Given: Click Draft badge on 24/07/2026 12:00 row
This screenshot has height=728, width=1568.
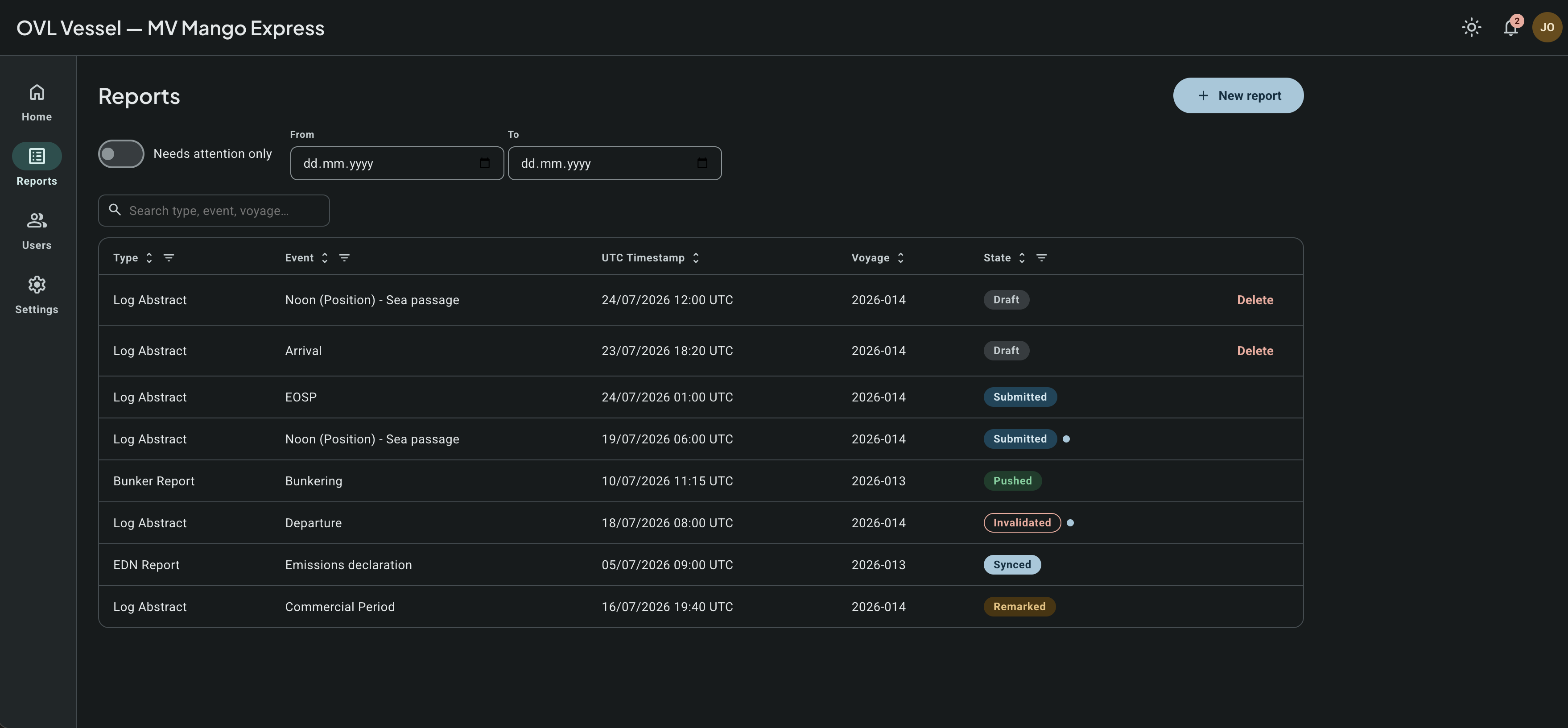Looking at the screenshot, I should pos(1006,299).
